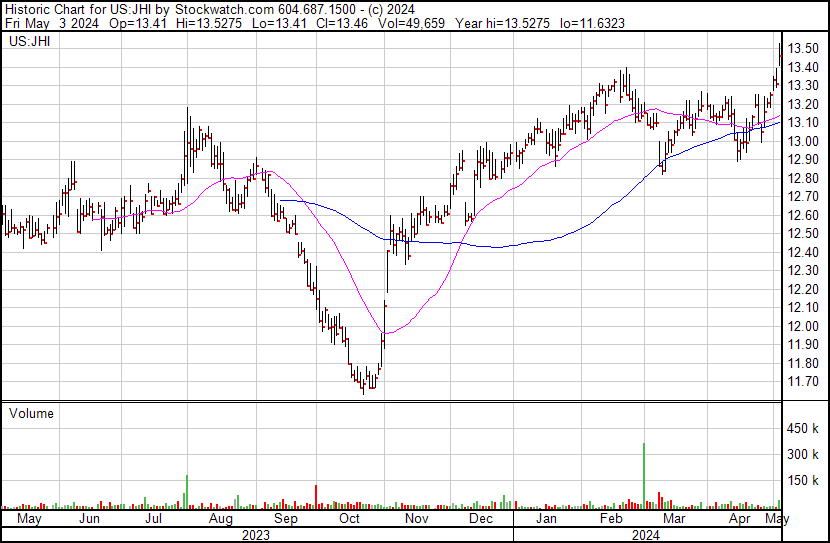The height and width of the screenshot is (543, 830).
Task: Select the Jan marker on the time axis
Action: point(546,519)
